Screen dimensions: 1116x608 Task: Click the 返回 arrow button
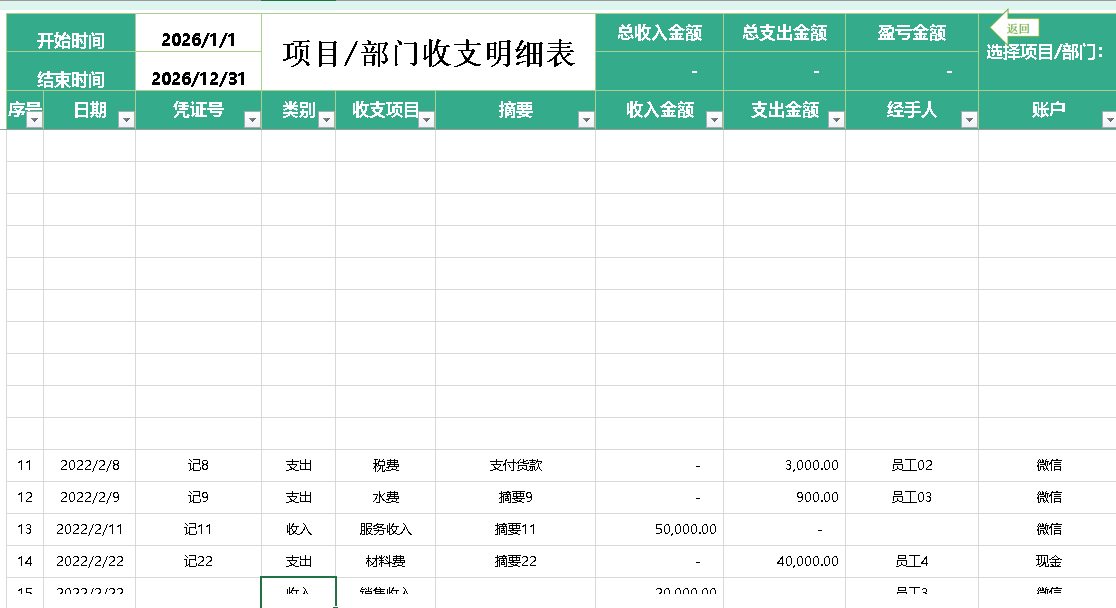[x=1014, y=28]
